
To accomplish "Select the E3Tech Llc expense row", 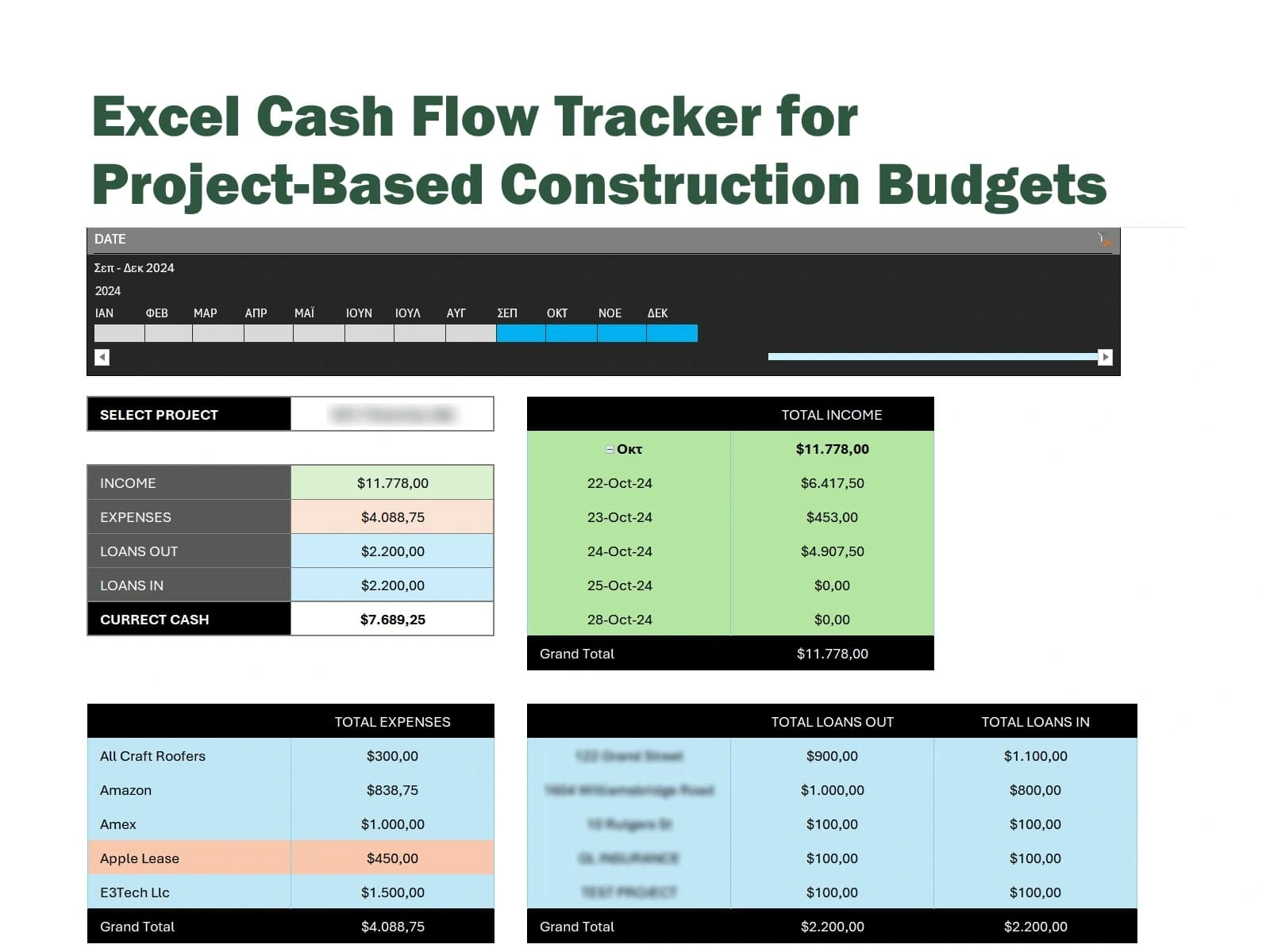I will click(x=291, y=892).
